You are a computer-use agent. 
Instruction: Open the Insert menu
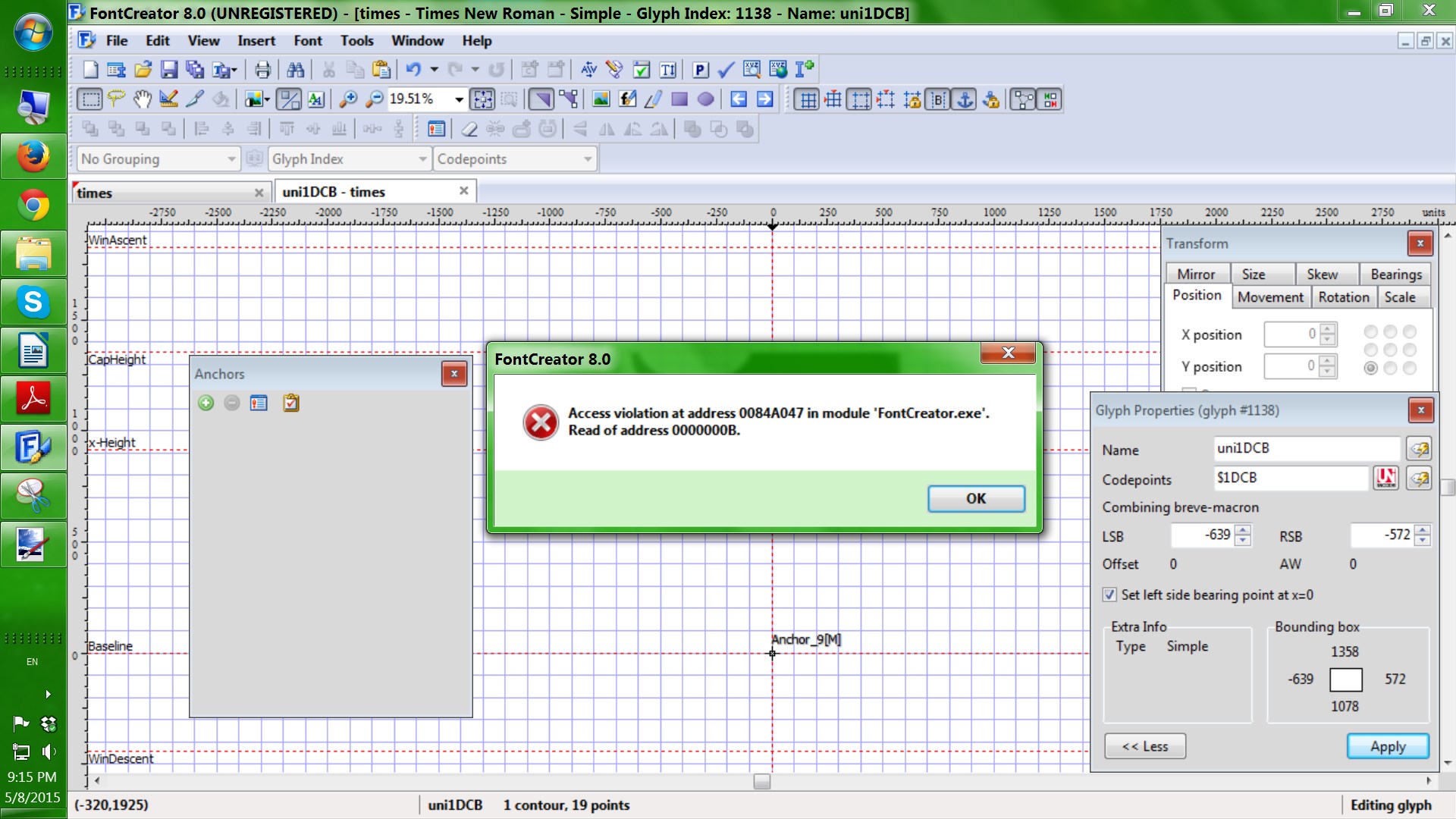click(x=256, y=41)
